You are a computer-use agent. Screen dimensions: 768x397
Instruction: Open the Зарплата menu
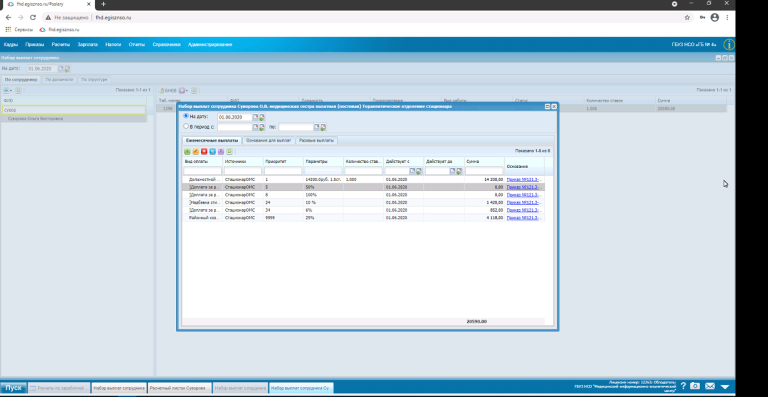point(88,45)
